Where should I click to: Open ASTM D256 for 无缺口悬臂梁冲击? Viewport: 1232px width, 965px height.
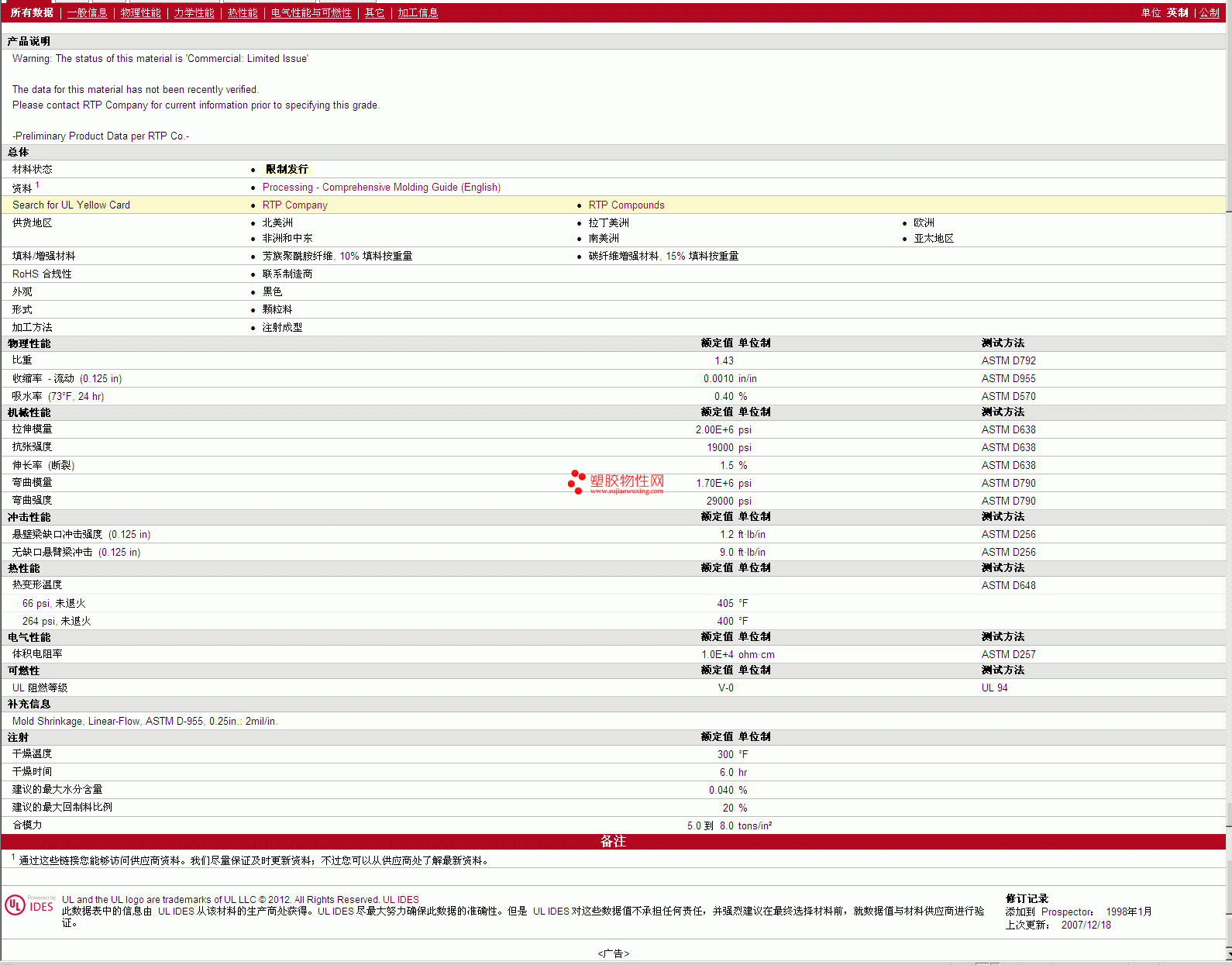(x=1008, y=553)
